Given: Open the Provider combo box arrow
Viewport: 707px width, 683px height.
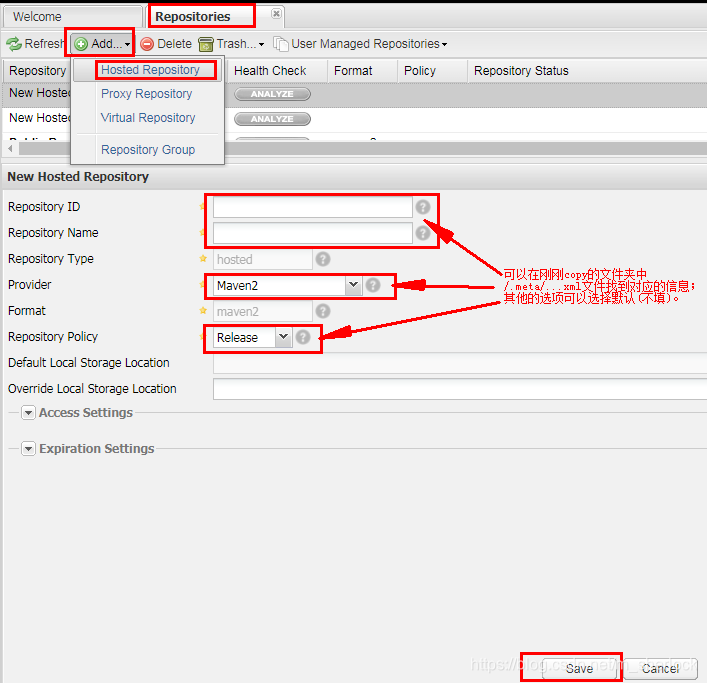Looking at the screenshot, I should [354, 285].
